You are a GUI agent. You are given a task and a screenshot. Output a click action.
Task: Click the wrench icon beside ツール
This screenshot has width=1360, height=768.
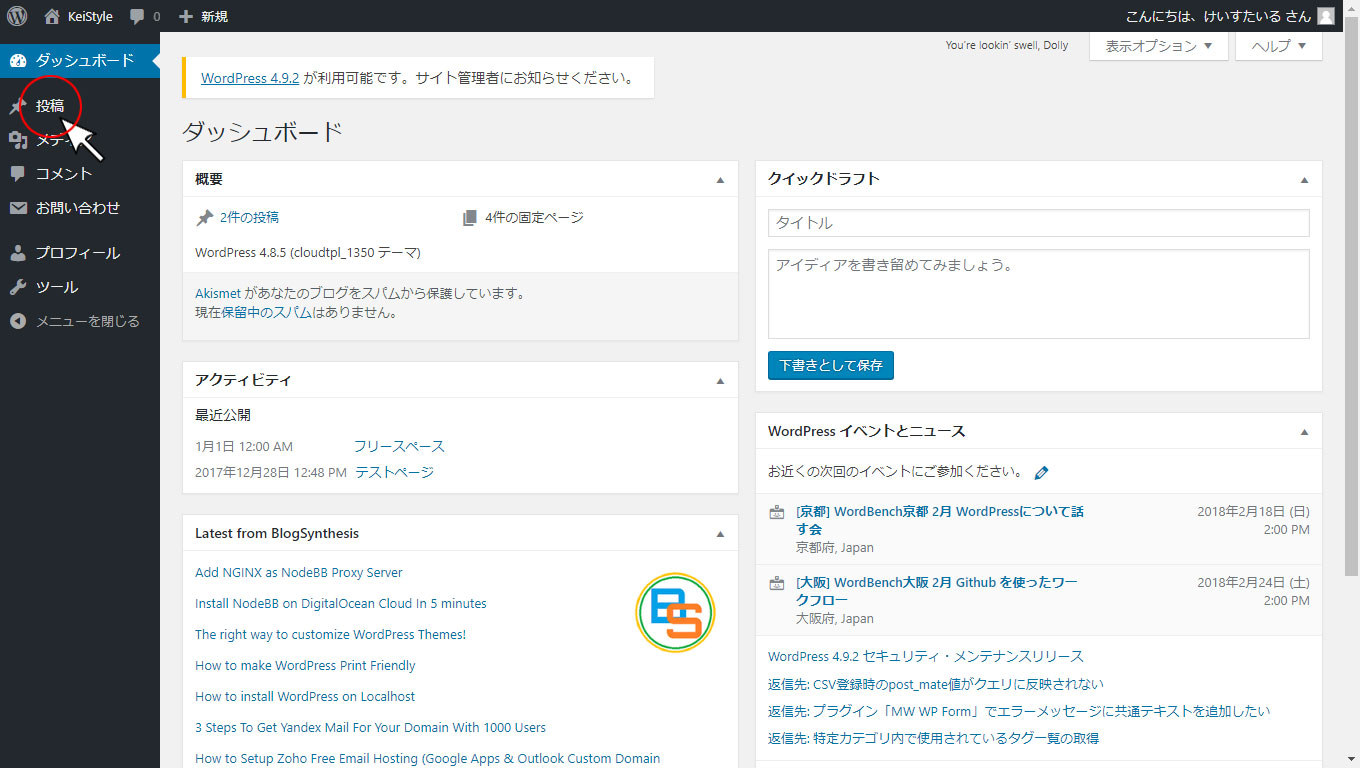(18, 287)
